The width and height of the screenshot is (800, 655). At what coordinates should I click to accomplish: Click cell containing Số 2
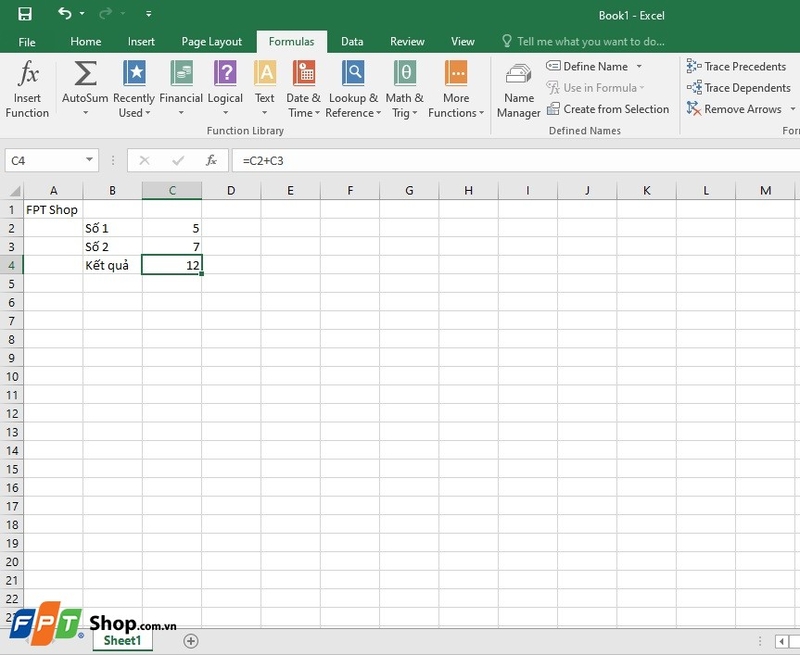(x=112, y=247)
